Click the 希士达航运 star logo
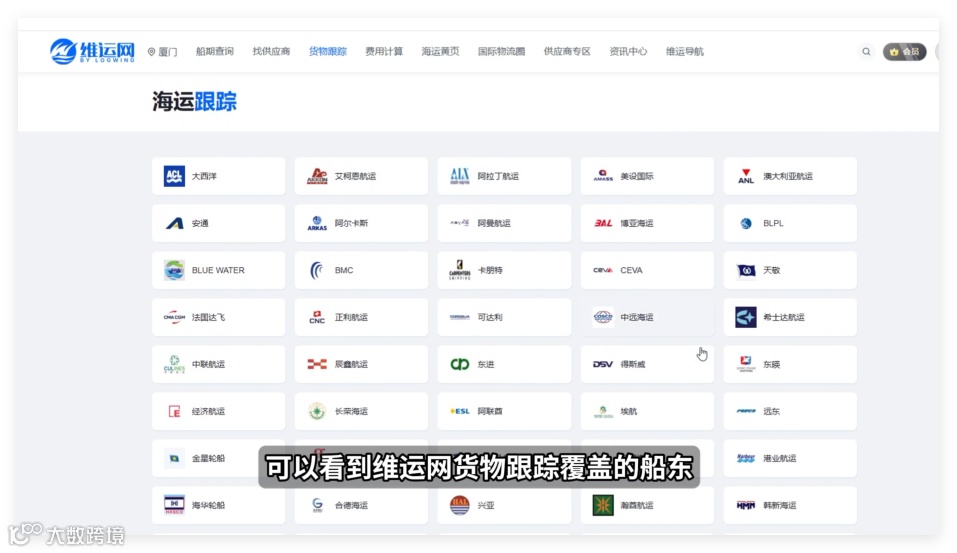This screenshot has height=553, width=957. tap(746, 317)
